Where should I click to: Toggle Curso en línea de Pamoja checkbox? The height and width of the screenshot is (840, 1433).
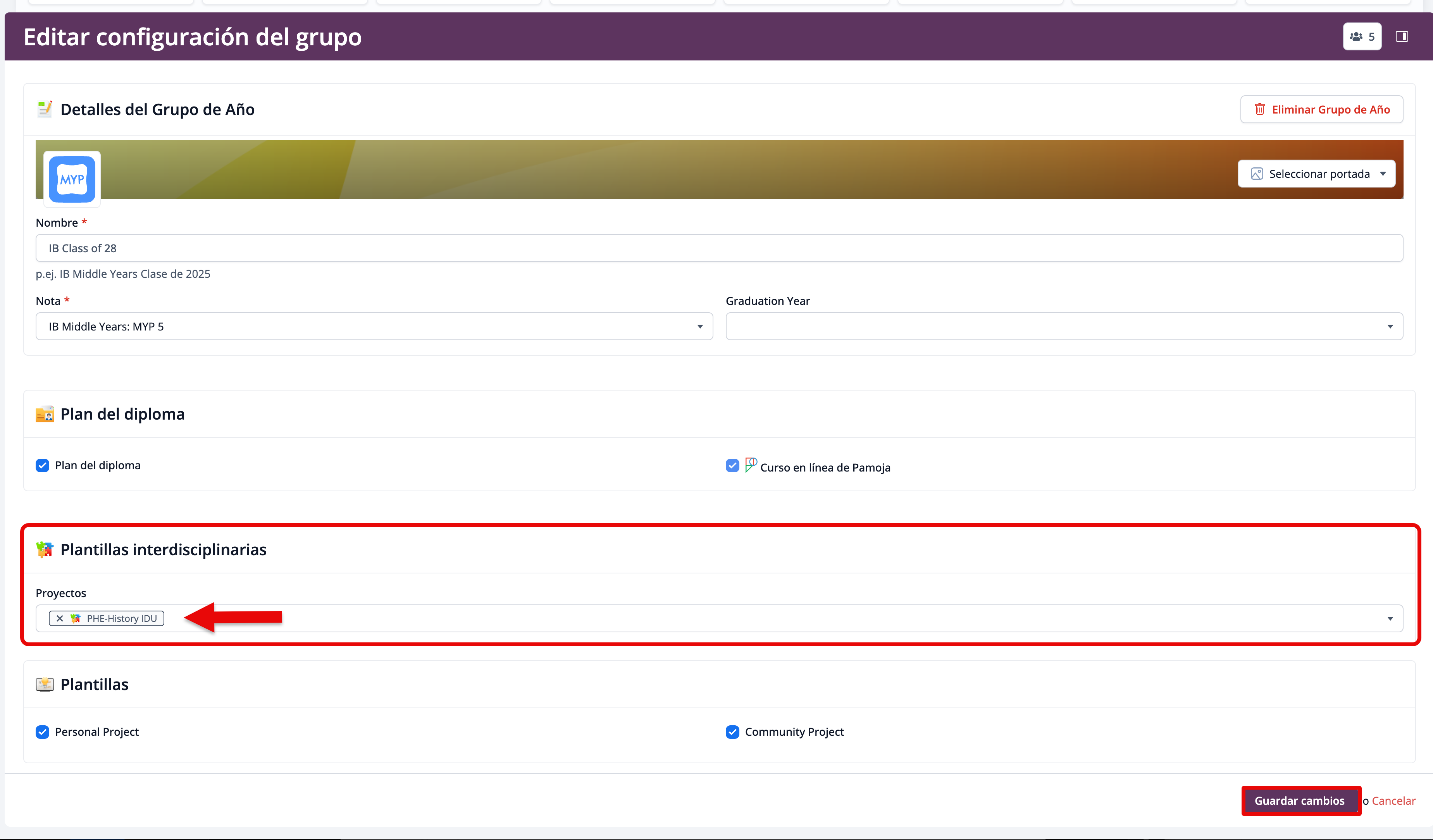click(x=732, y=466)
